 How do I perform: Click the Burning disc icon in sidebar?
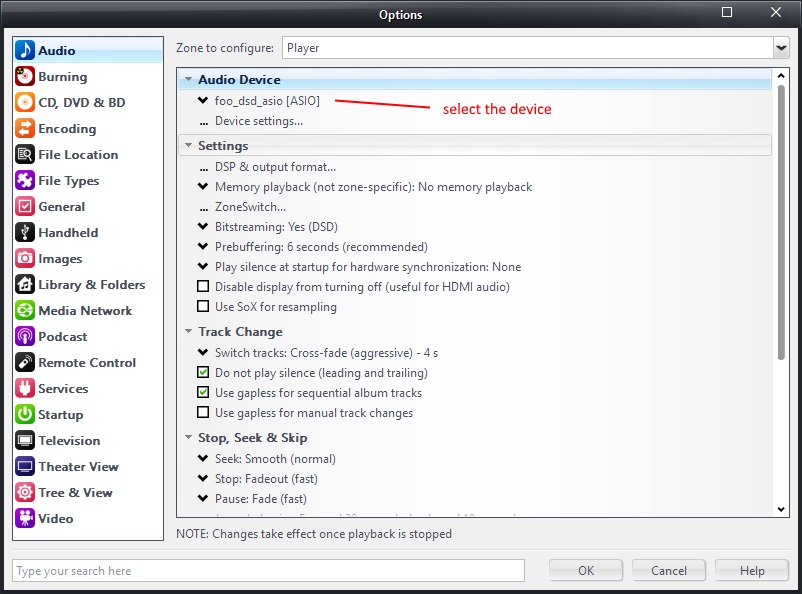pyautogui.click(x=25, y=77)
